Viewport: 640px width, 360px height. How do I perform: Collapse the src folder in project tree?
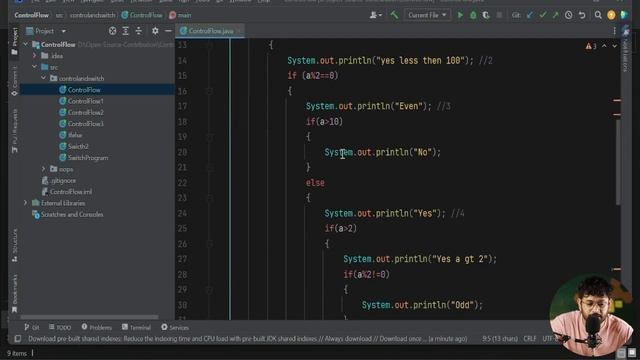pyautogui.click(x=35, y=67)
